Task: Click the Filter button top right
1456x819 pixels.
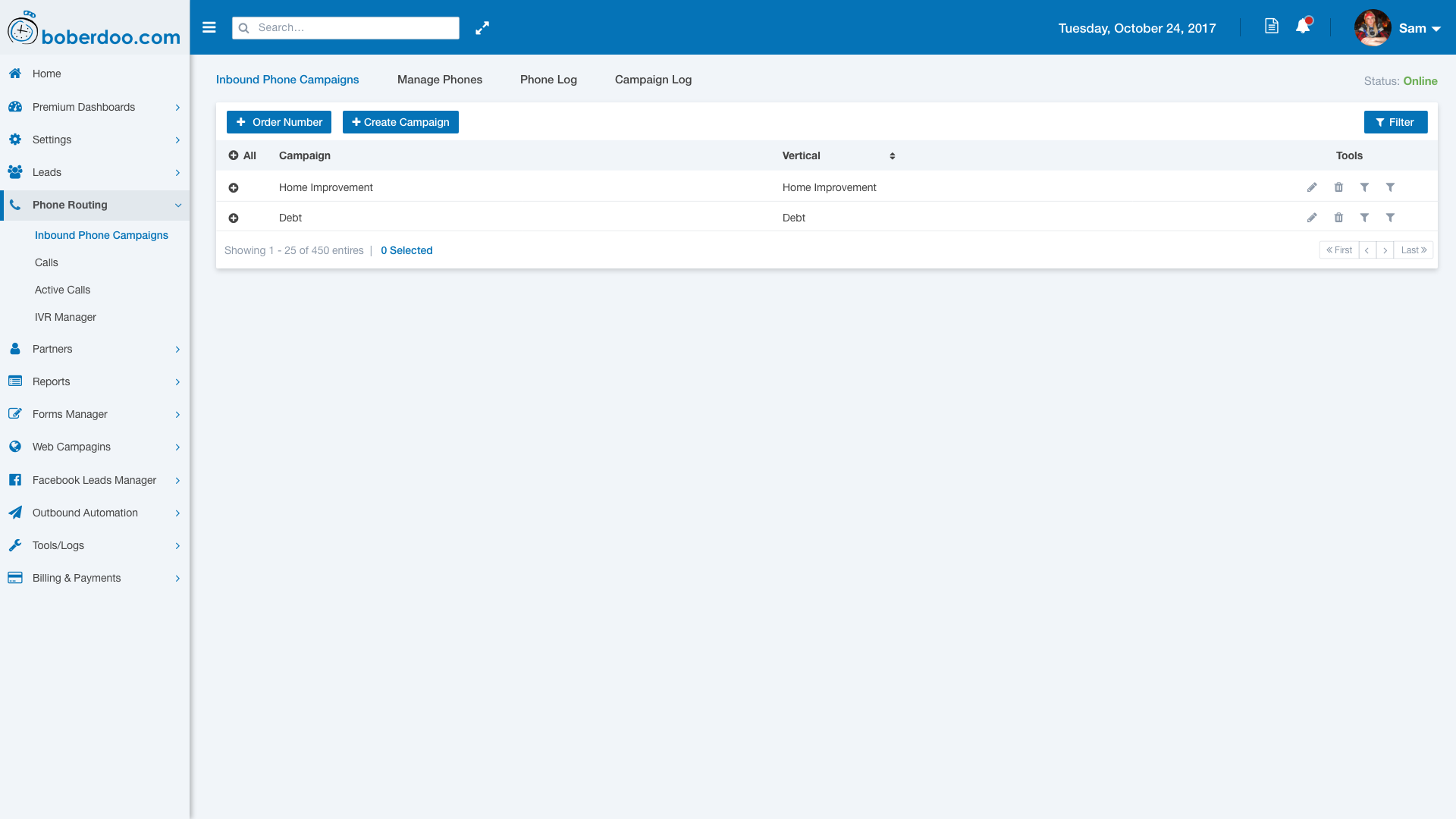Action: click(1395, 122)
